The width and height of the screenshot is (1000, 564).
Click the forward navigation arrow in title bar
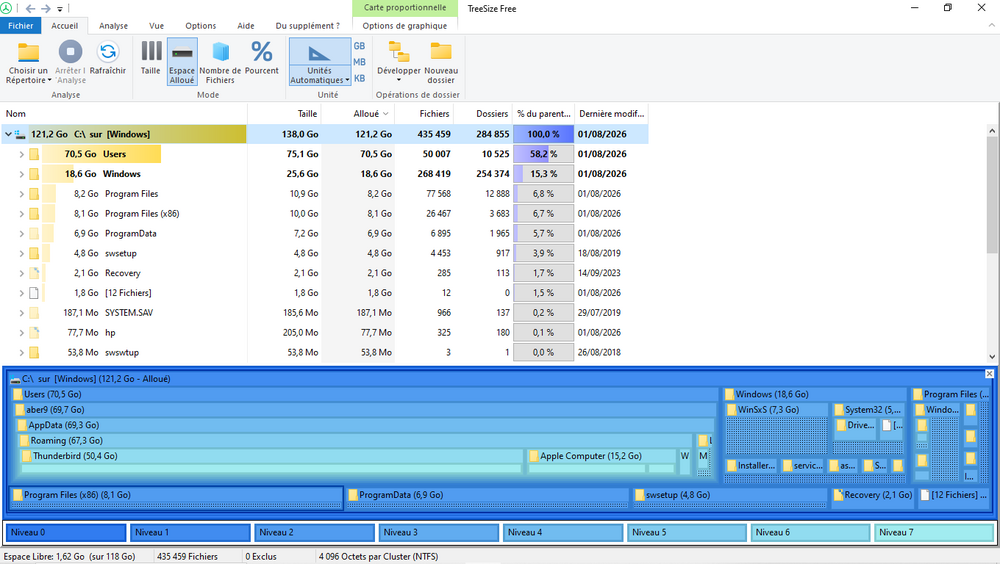[46, 8]
